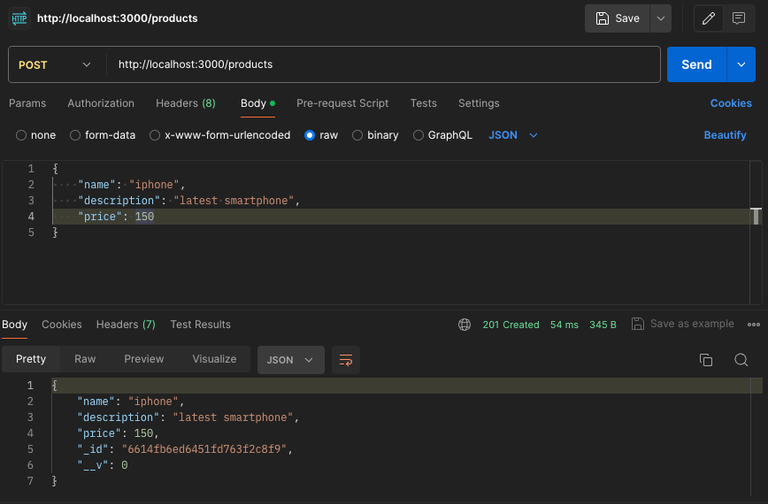This screenshot has width=768, height=504.
Task: Open the response more options ellipsis
Action: click(754, 324)
